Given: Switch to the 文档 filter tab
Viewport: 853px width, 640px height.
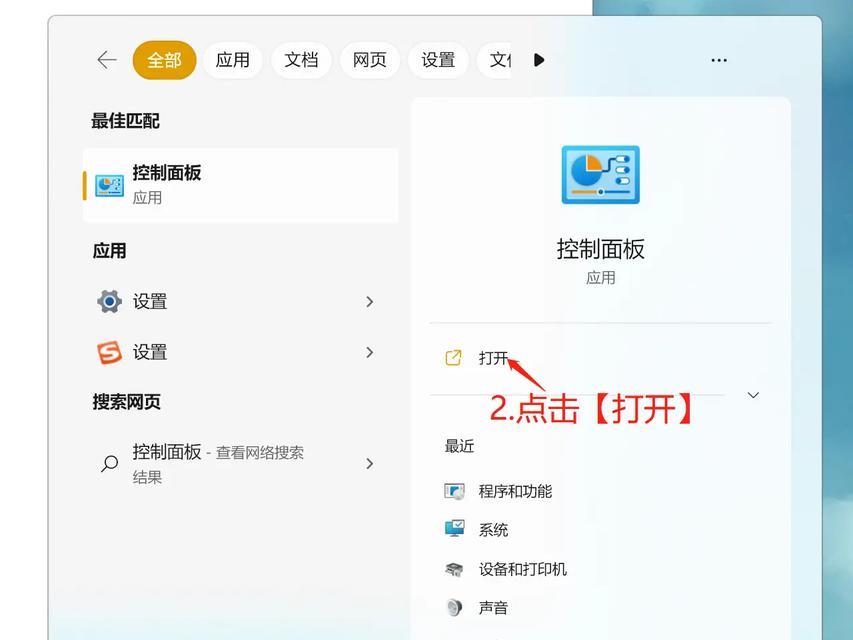Looking at the screenshot, I should (301, 60).
